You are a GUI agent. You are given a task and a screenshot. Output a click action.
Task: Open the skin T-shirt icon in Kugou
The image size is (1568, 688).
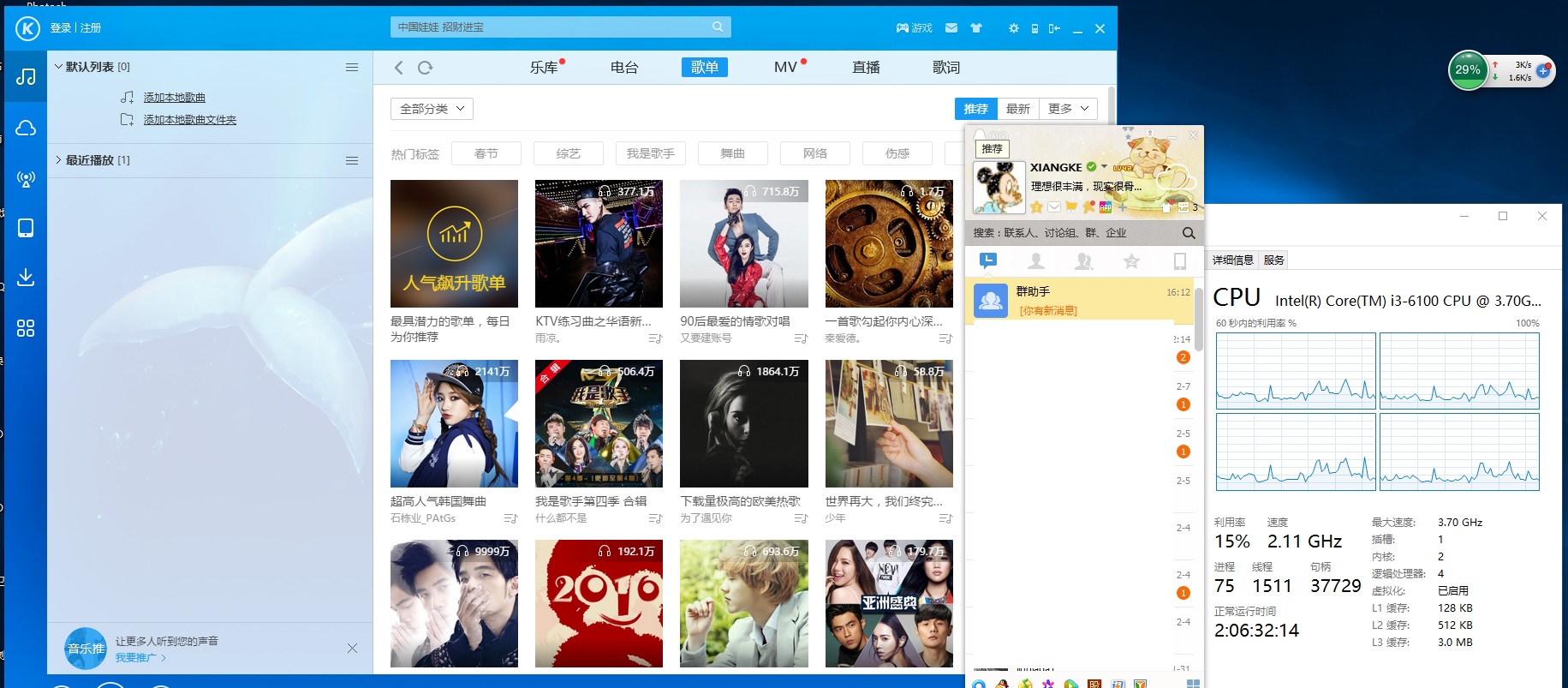coord(975,28)
